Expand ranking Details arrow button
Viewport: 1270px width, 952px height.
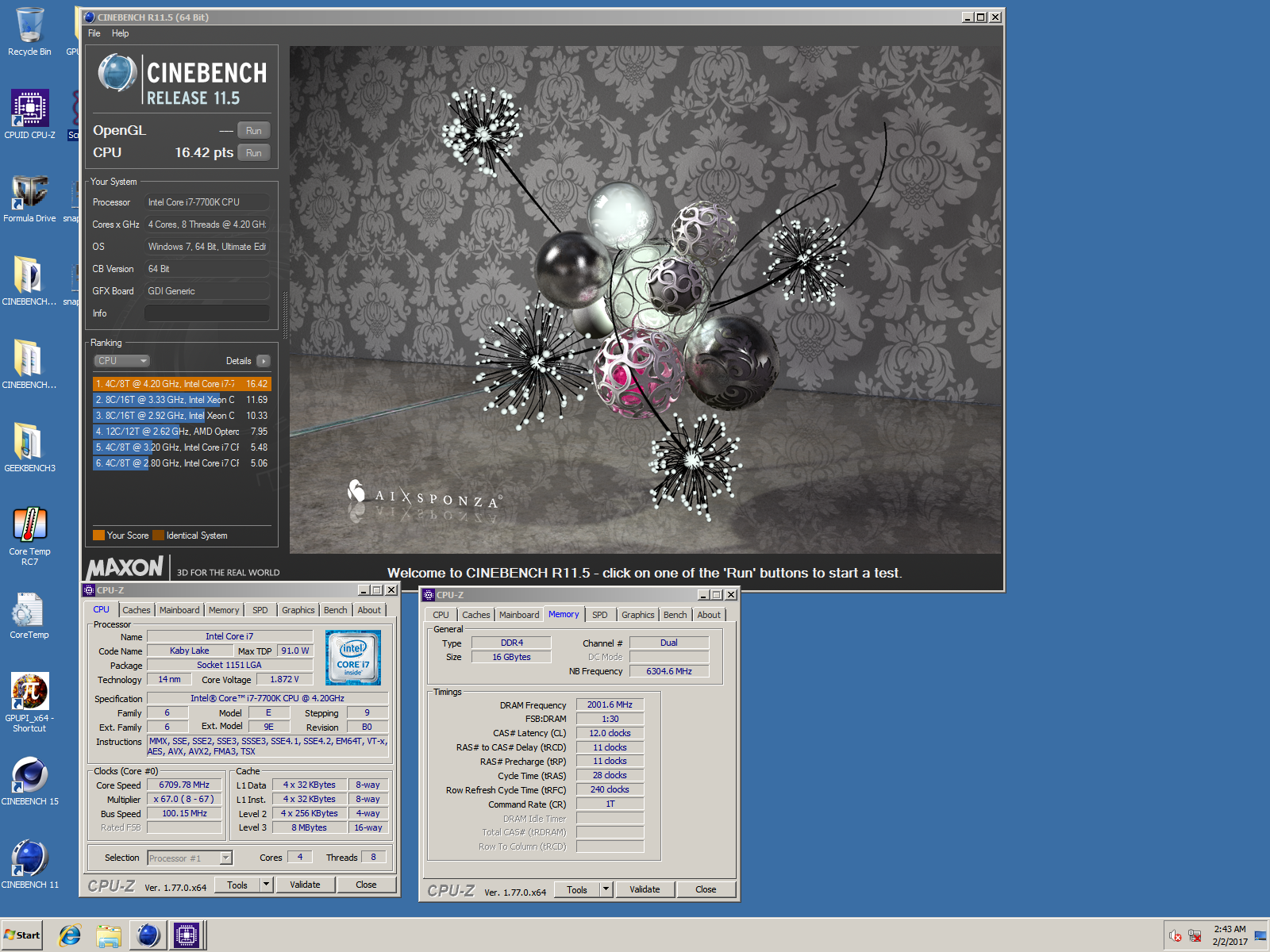(264, 361)
